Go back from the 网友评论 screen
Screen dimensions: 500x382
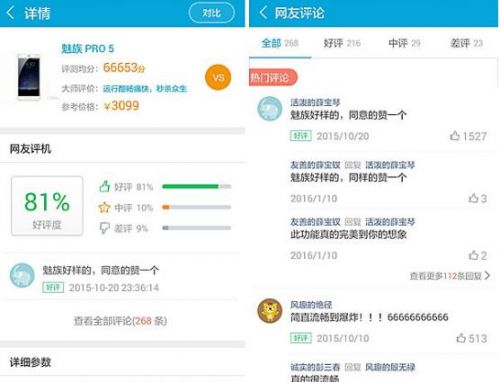coord(263,13)
